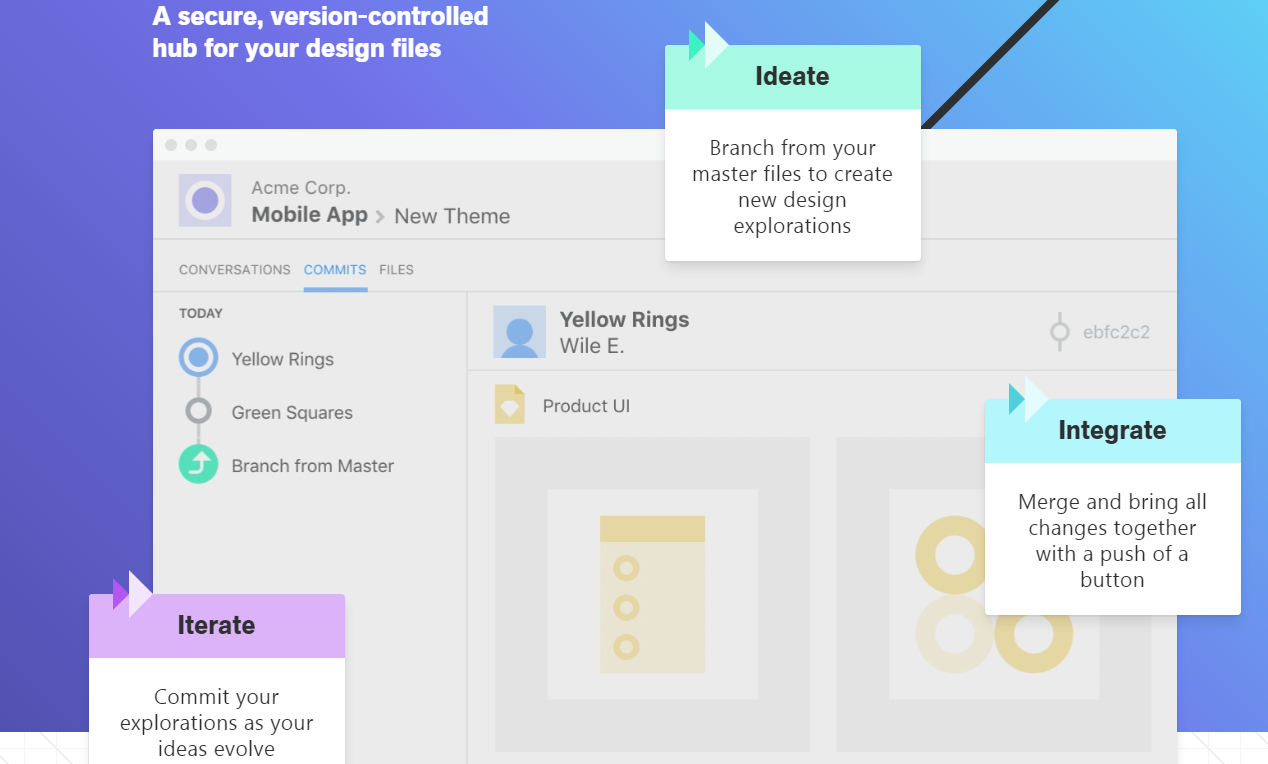
Task: Click the green Branch from Master icon
Action: [x=199, y=464]
